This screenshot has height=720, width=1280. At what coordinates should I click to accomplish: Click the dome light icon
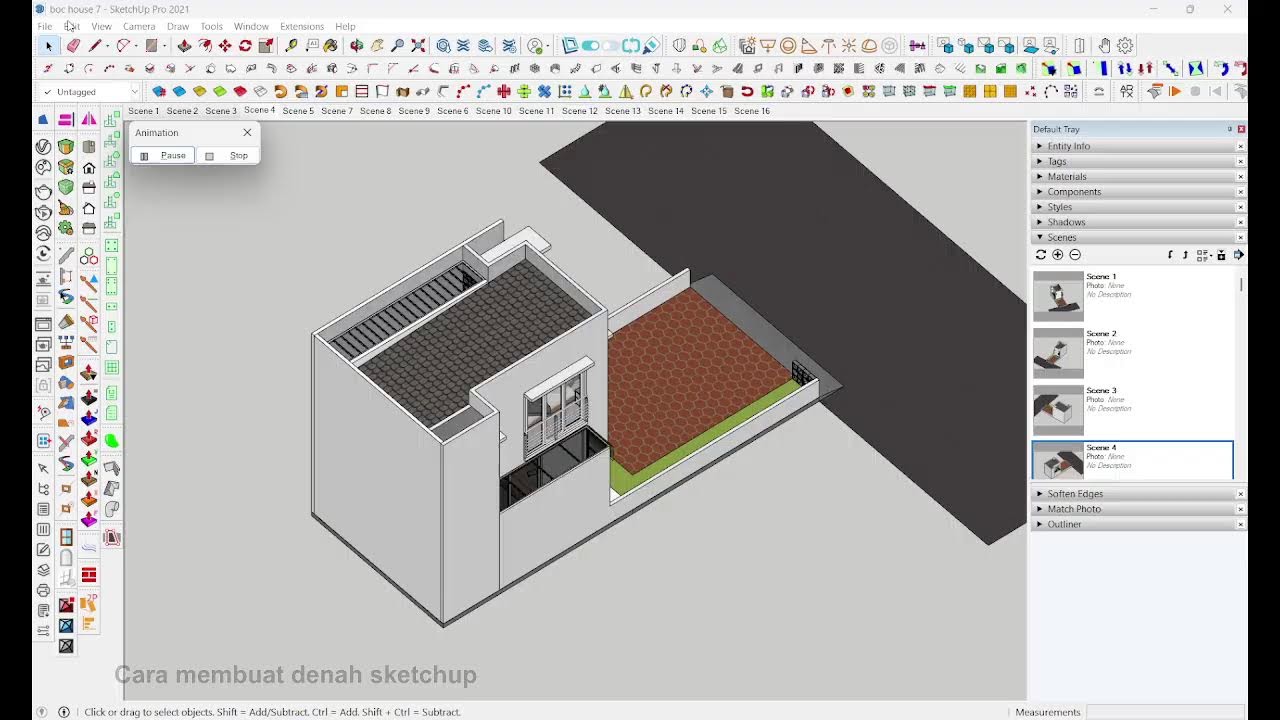point(869,46)
